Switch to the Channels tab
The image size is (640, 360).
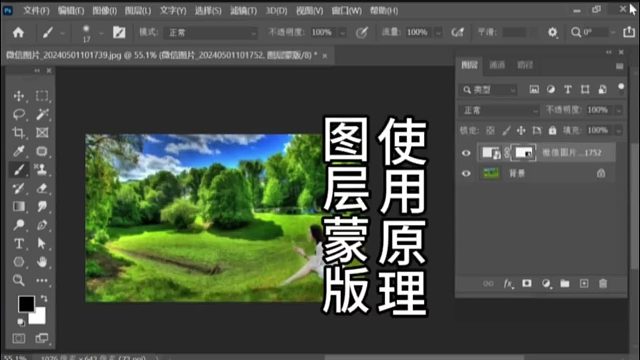point(497,65)
